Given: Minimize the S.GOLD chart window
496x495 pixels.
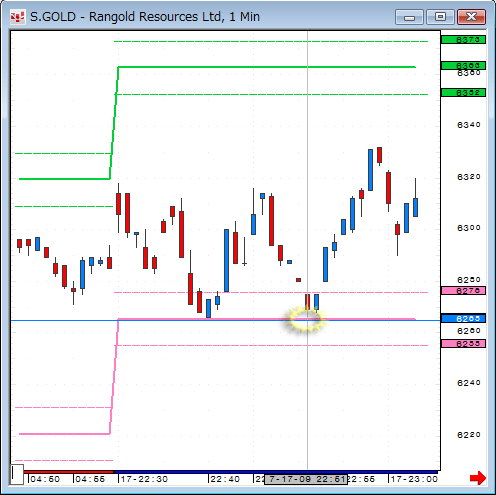Looking at the screenshot, I should (409, 17).
